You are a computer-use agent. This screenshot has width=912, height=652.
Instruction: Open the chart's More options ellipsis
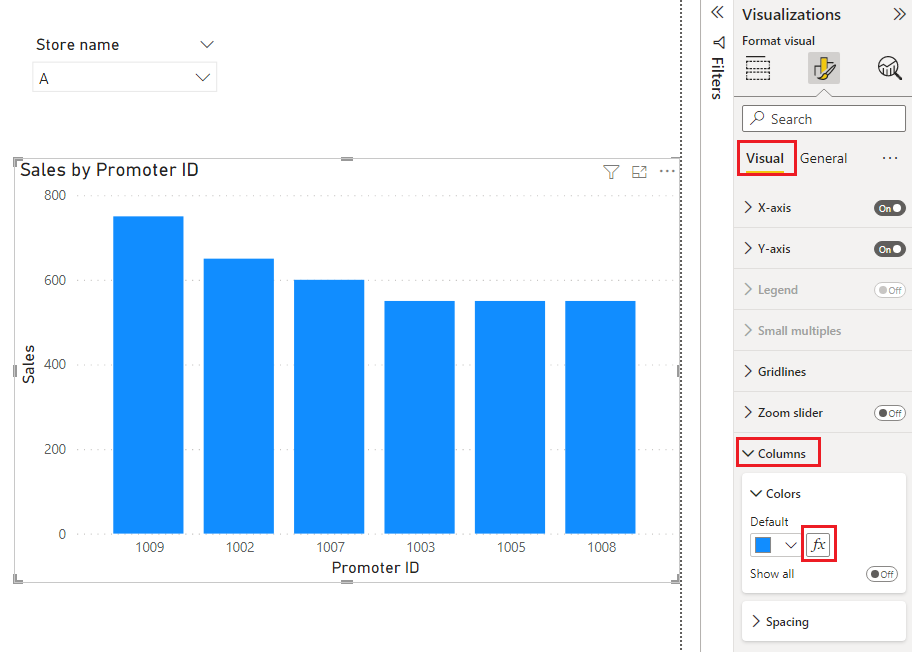[667, 171]
